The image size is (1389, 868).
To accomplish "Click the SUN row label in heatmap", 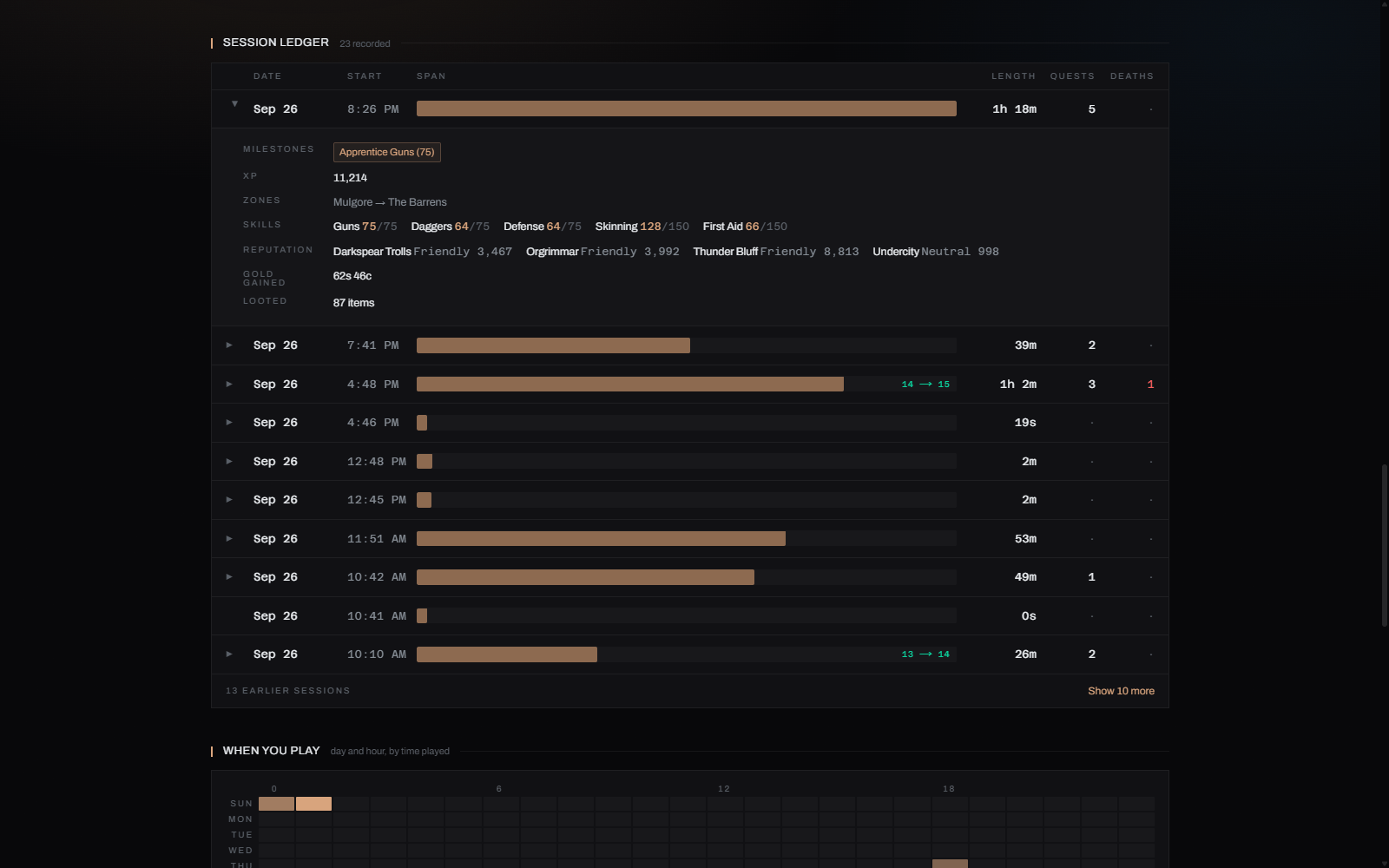I will tap(241, 804).
